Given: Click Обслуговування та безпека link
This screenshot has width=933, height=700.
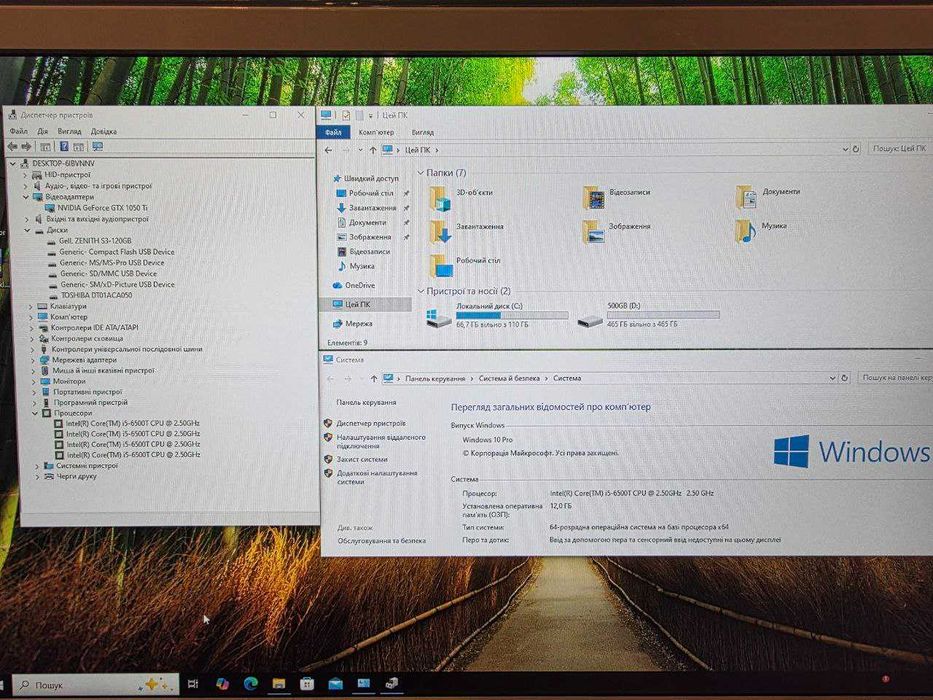Looking at the screenshot, I should pos(381,540).
